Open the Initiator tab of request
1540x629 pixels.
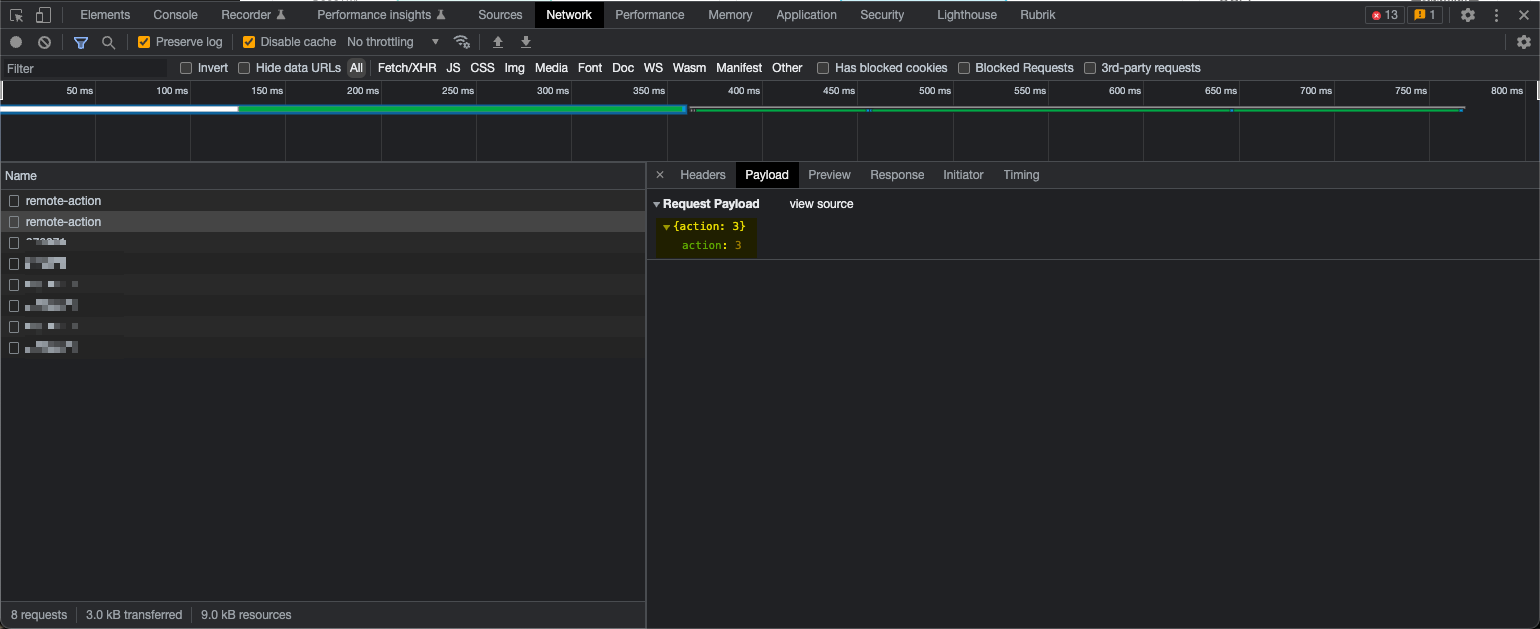pos(963,175)
